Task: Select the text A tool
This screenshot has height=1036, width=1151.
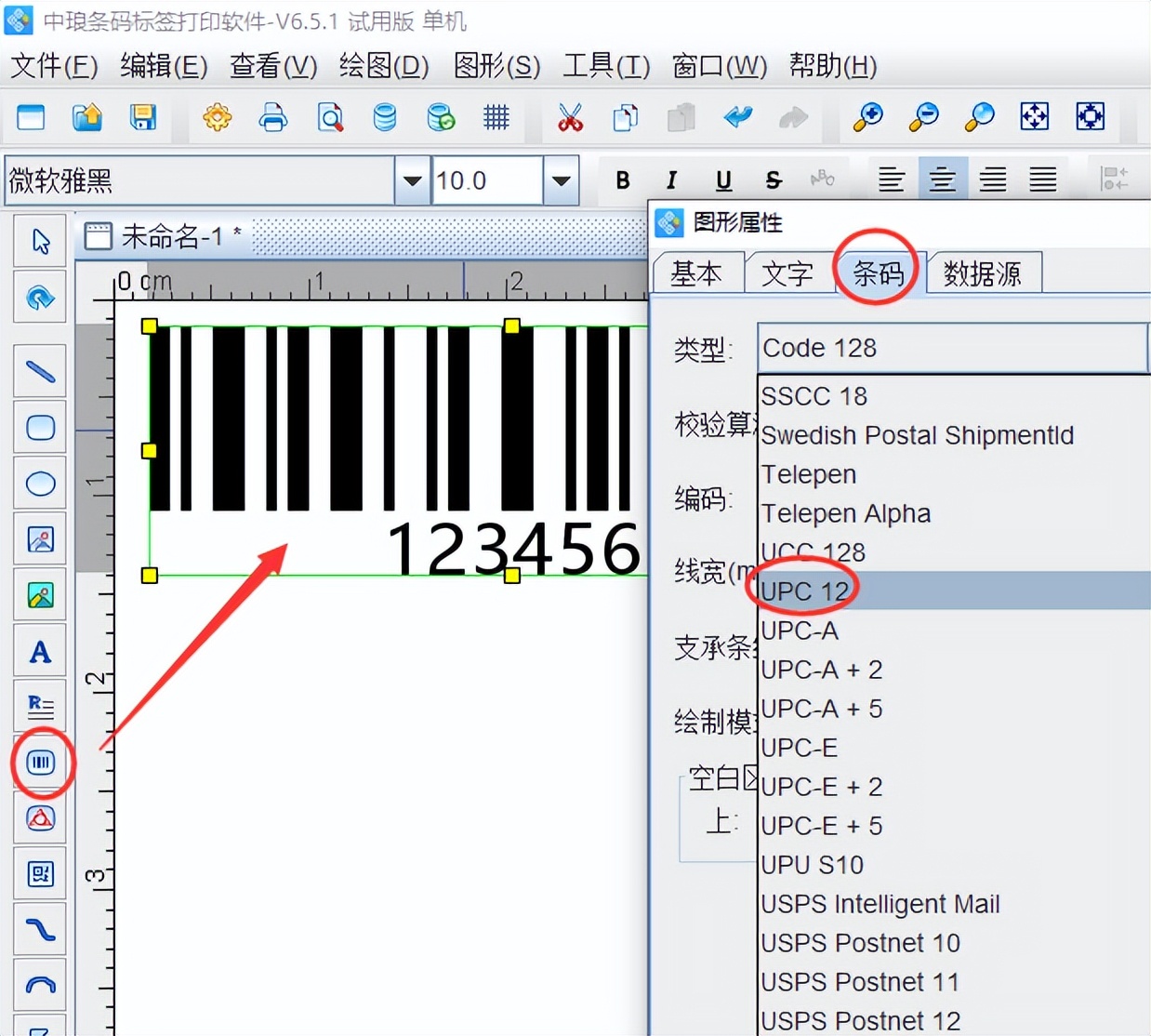Action: point(40,651)
